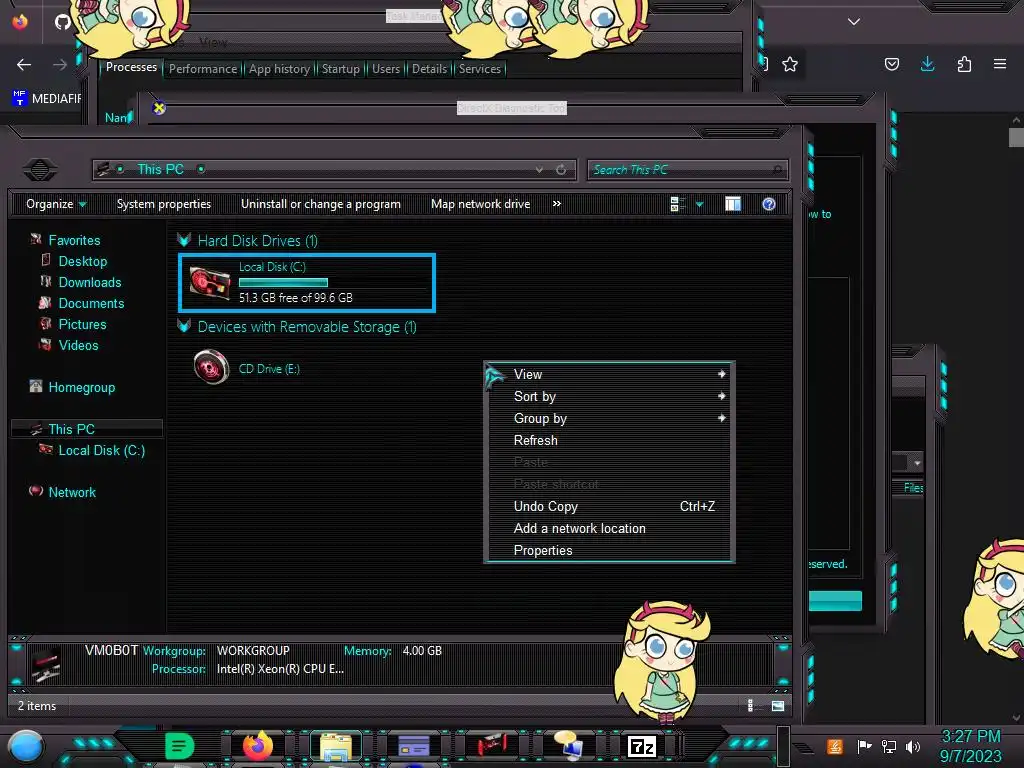Image resolution: width=1024 pixels, height=768 pixels.
Task: Select Downloads in Favorites
Action: (89, 283)
